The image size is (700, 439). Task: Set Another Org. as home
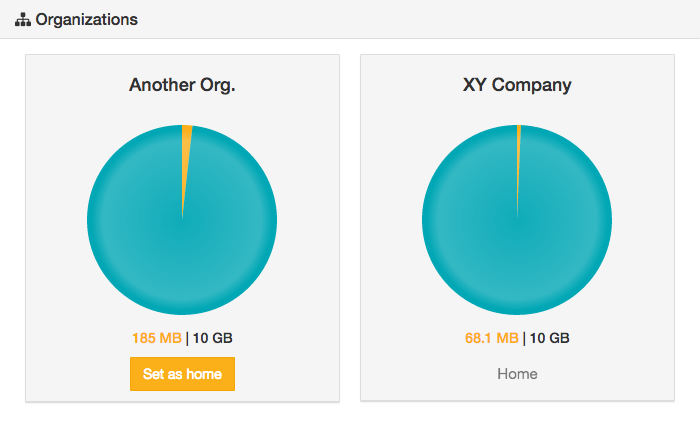(x=182, y=374)
